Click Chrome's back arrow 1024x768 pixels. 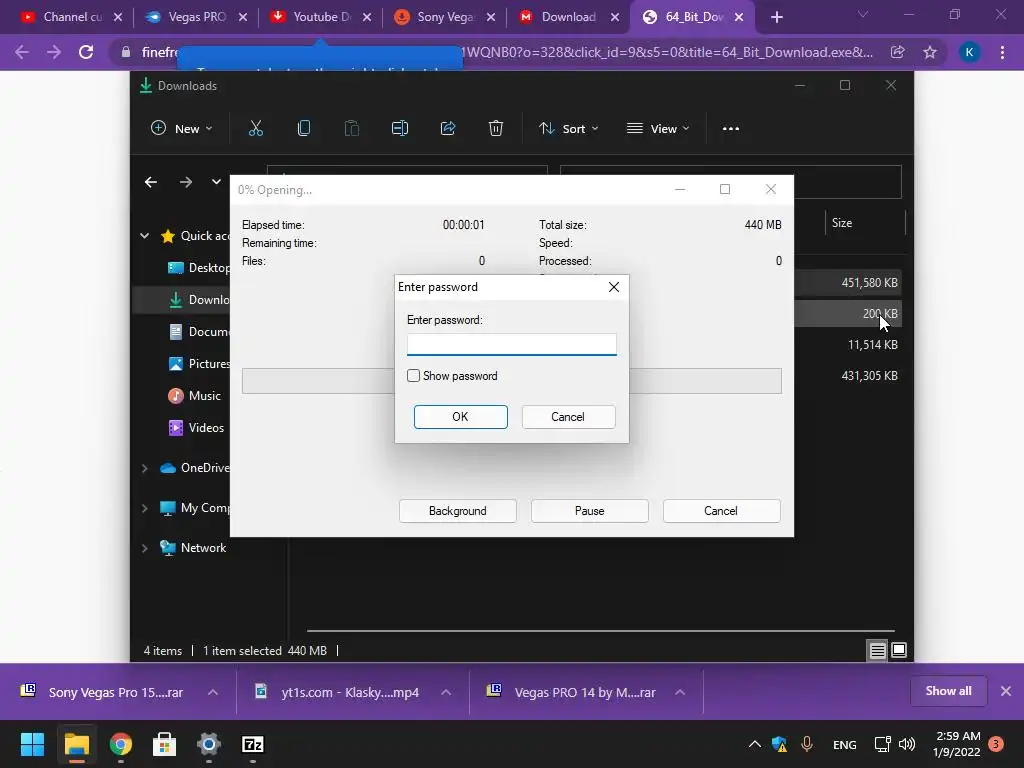coord(22,52)
